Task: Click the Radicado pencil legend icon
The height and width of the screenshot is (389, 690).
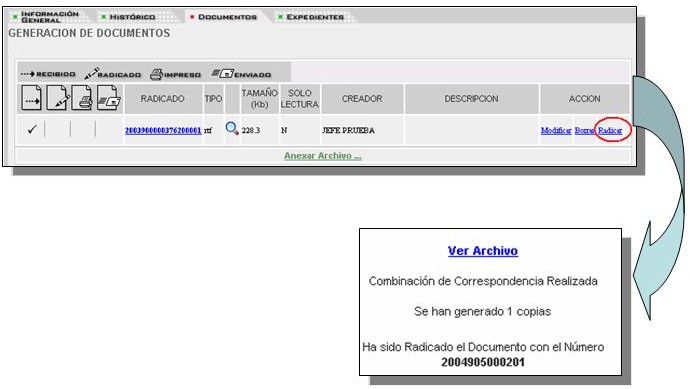Action: (x=91, y=73)
